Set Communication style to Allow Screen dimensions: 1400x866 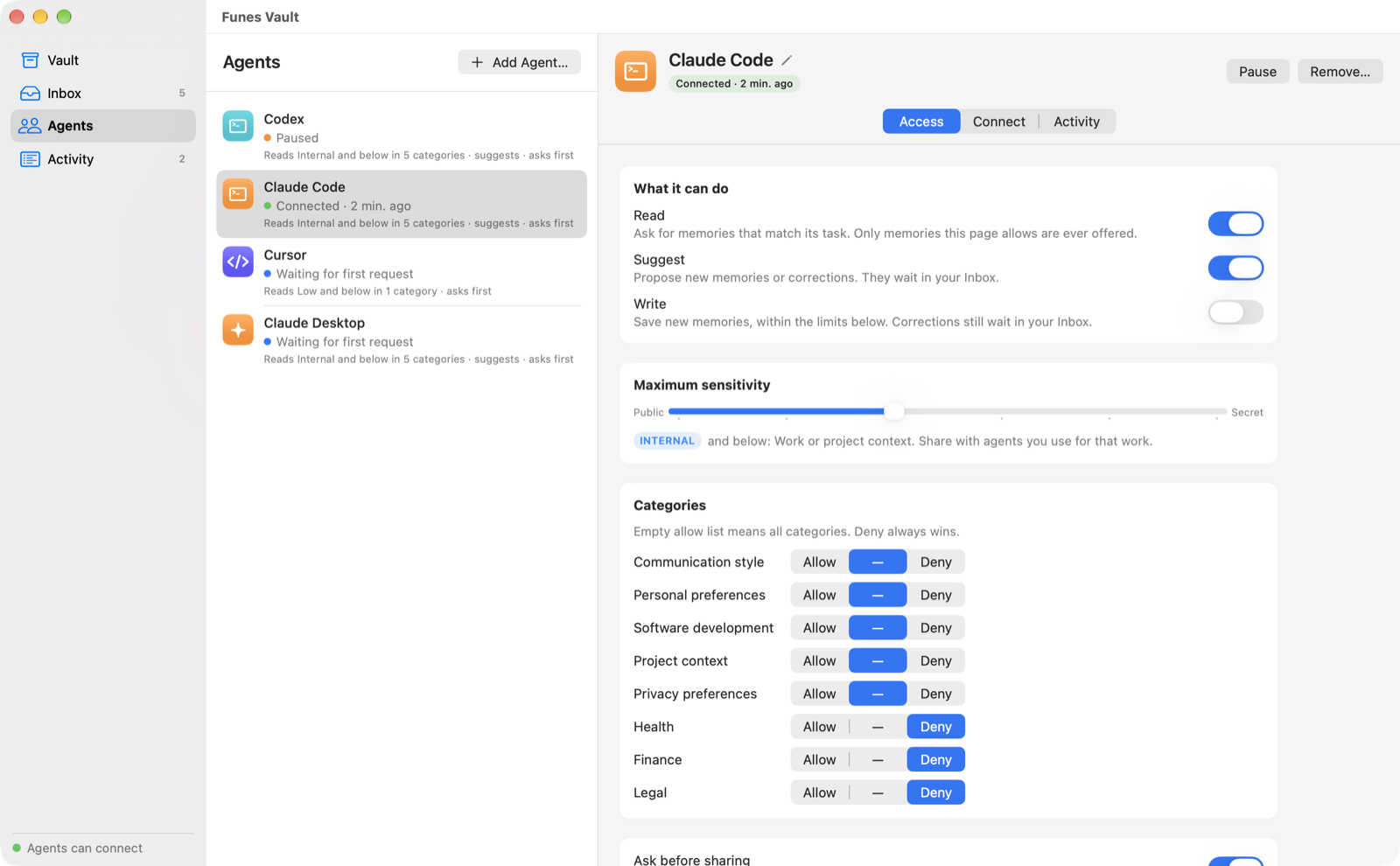pyautogui.click(x=820, y=562)
